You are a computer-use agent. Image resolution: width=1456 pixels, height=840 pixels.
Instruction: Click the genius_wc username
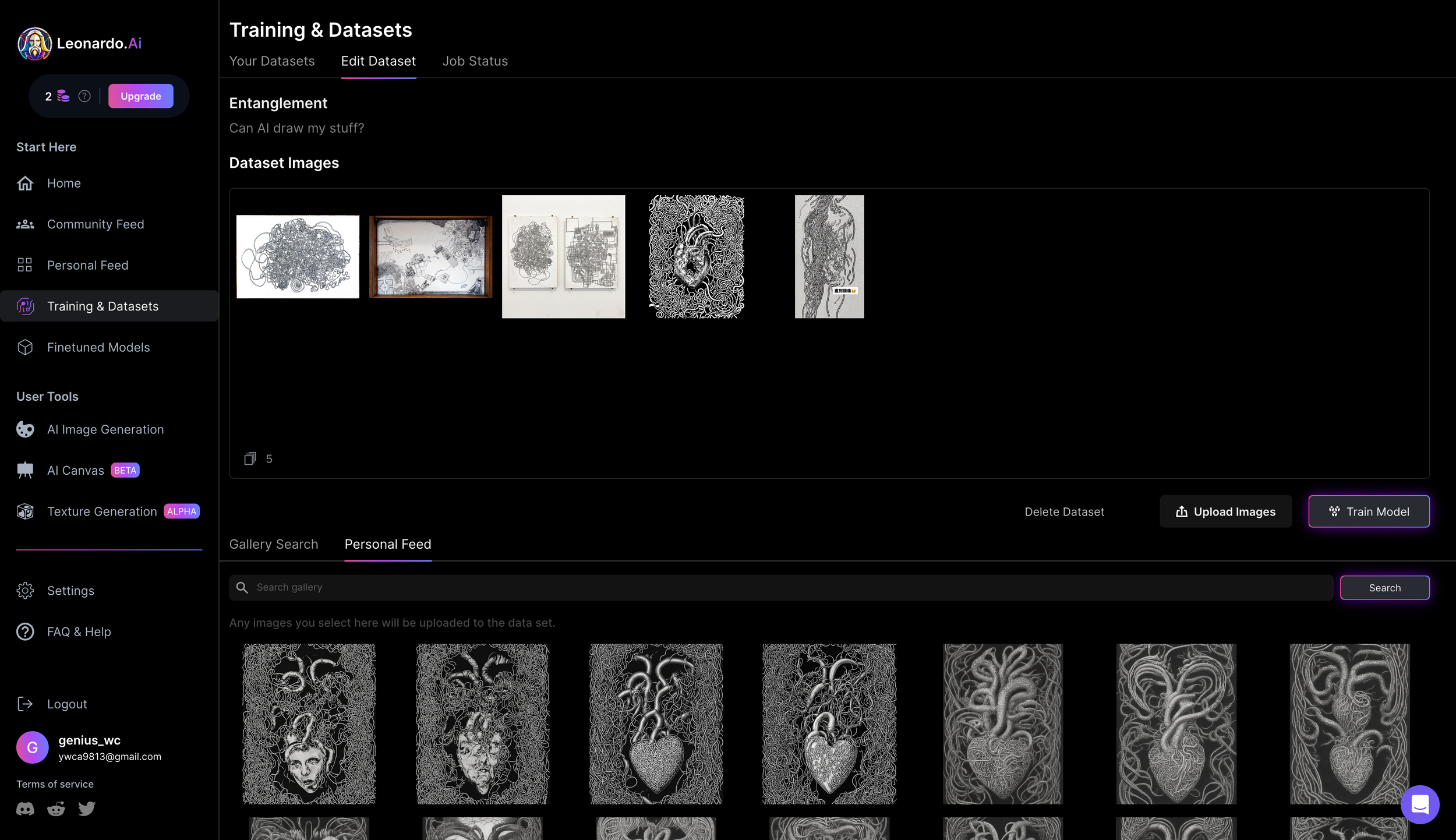click(90, 740)
